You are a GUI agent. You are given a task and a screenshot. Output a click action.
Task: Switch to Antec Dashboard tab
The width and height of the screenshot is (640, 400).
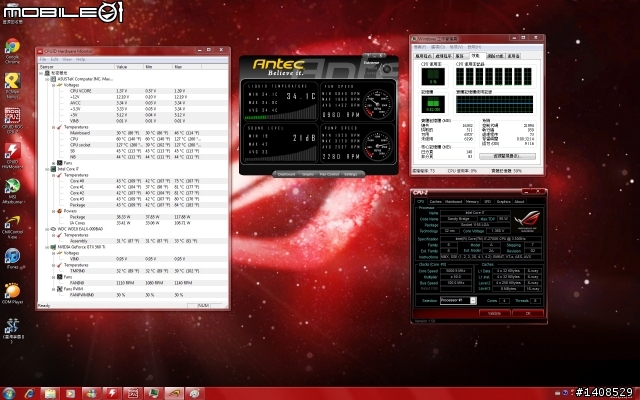coord(286,174)
